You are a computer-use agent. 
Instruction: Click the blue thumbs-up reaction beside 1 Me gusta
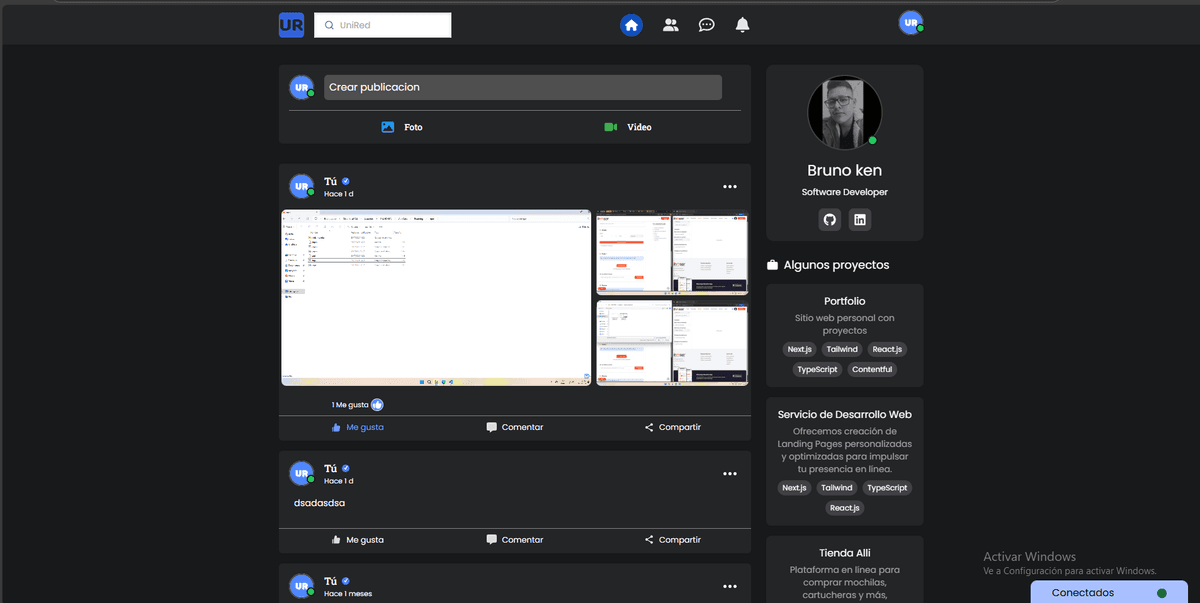(377, 405)
